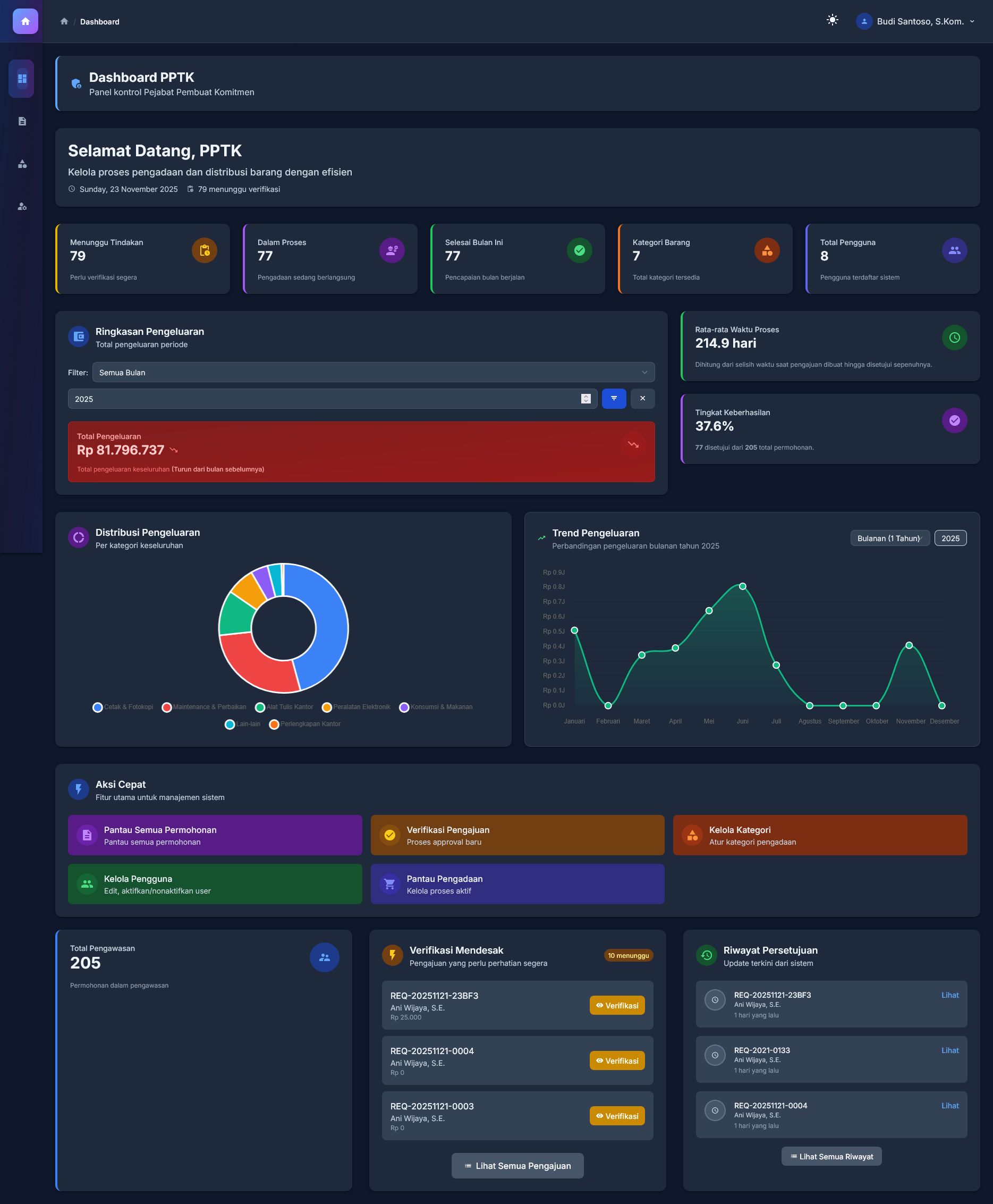
Task: Open the document icon in sidebar
Action: [x=22, y=121]
